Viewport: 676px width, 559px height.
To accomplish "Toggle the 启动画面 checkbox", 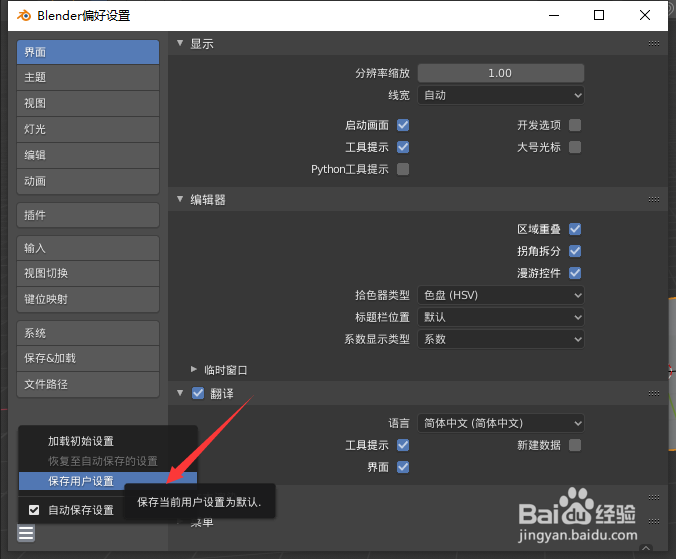I will (x=403, y=125).
